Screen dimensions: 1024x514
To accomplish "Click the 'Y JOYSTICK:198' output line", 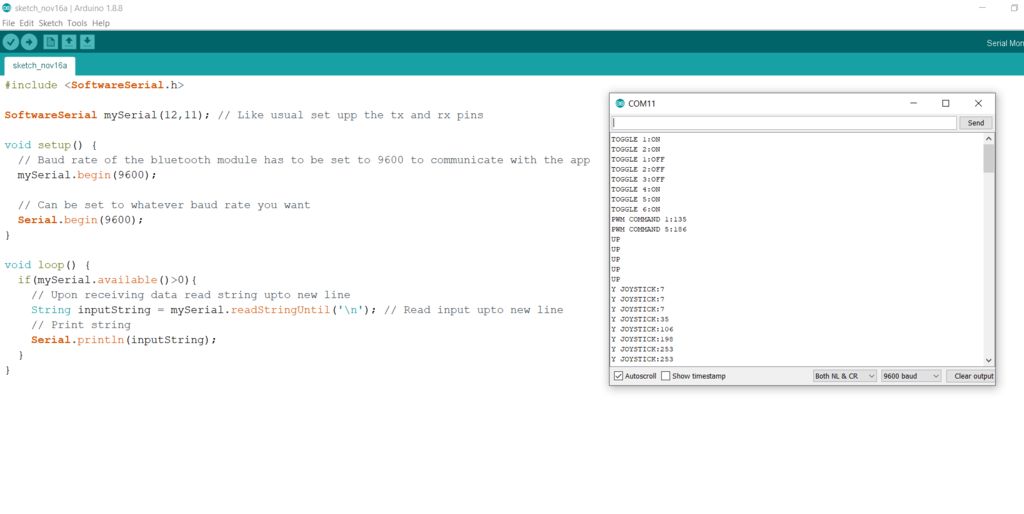I will [x=642, y=339].
